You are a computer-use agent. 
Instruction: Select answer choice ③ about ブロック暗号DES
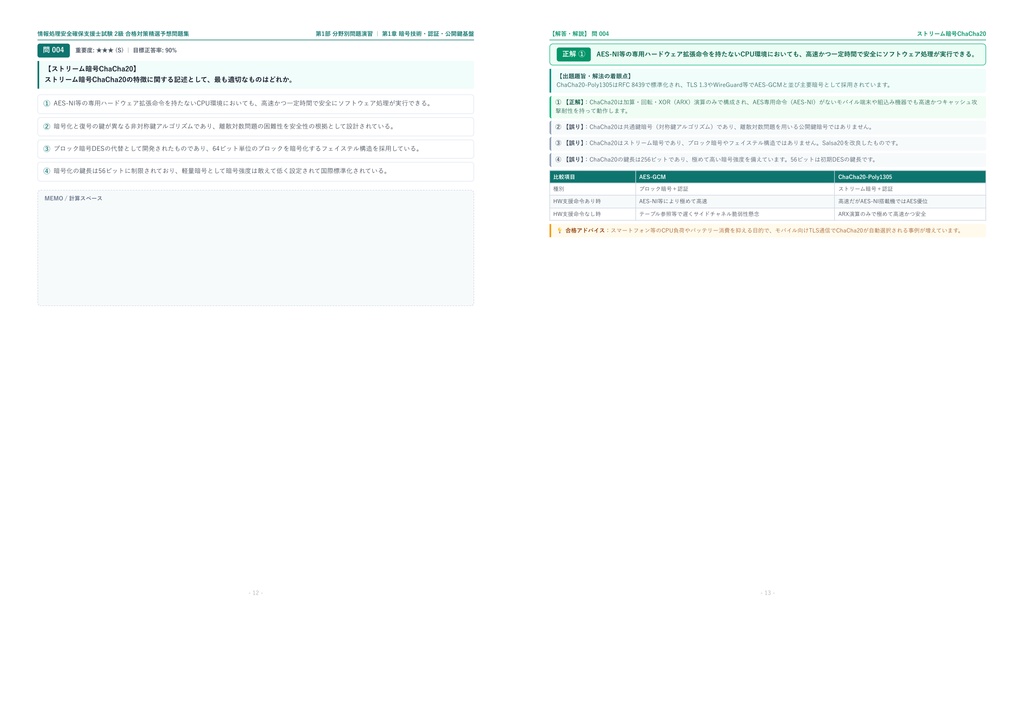(255, 149)
